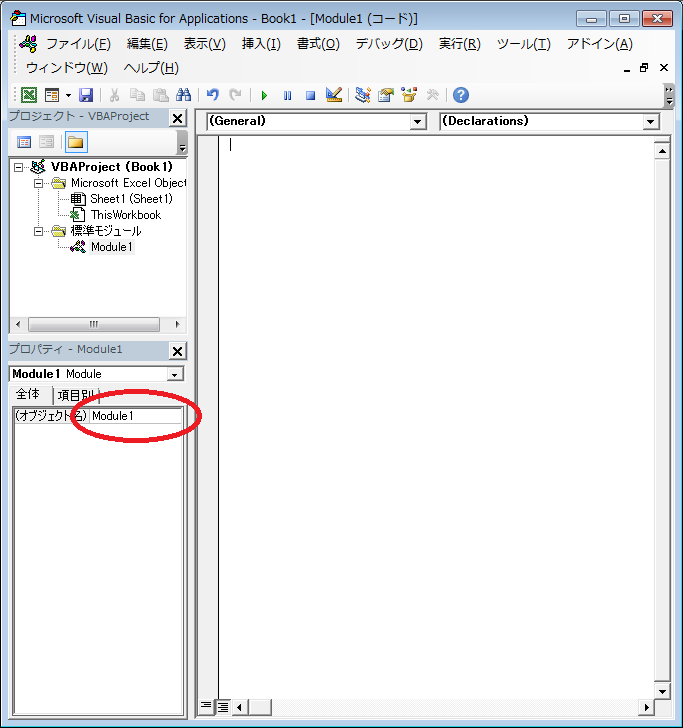Click code editor scroll right arrow

[646, 708]
